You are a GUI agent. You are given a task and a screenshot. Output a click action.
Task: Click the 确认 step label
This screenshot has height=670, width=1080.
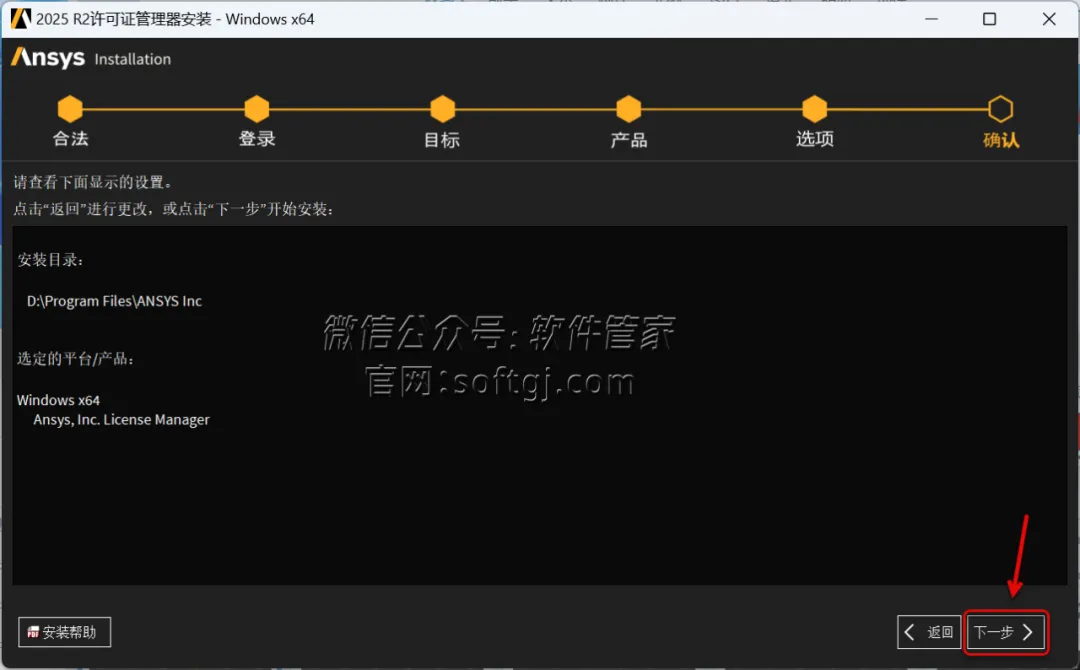click(1001, 140)
